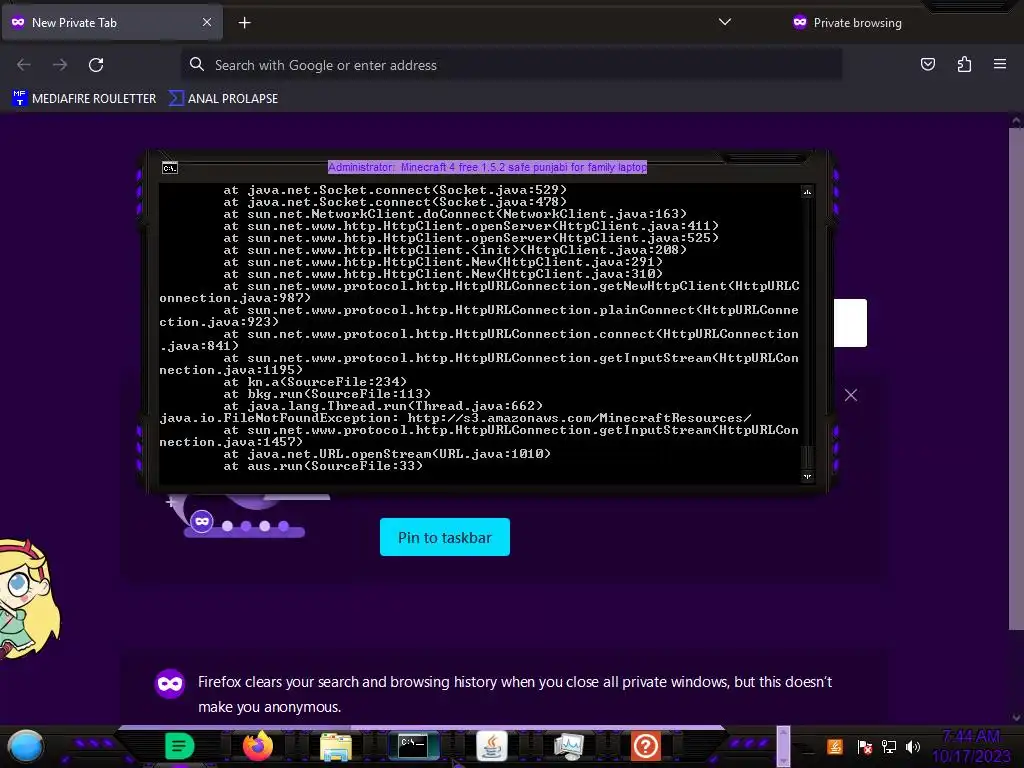Click the Private browsing indicator

coord(847,23)
